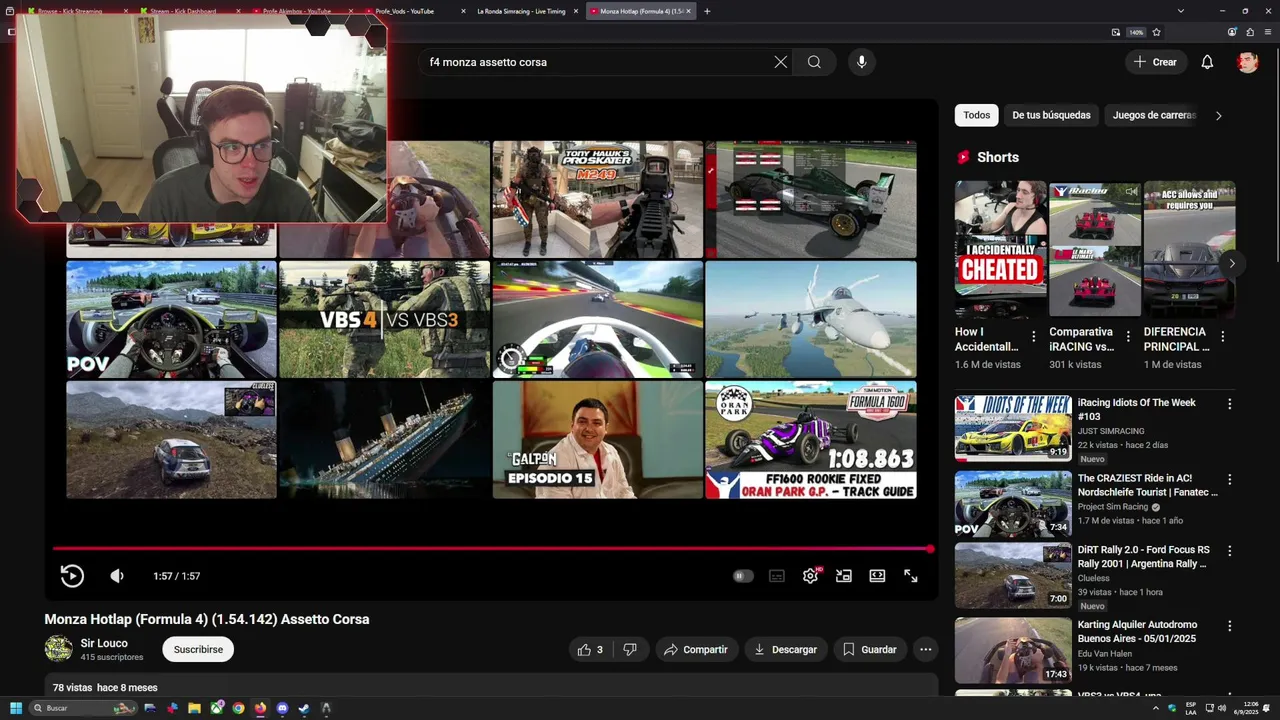Replay the finished video
The height and width of the screenshot is (720, 1280).
click(72, 576)
